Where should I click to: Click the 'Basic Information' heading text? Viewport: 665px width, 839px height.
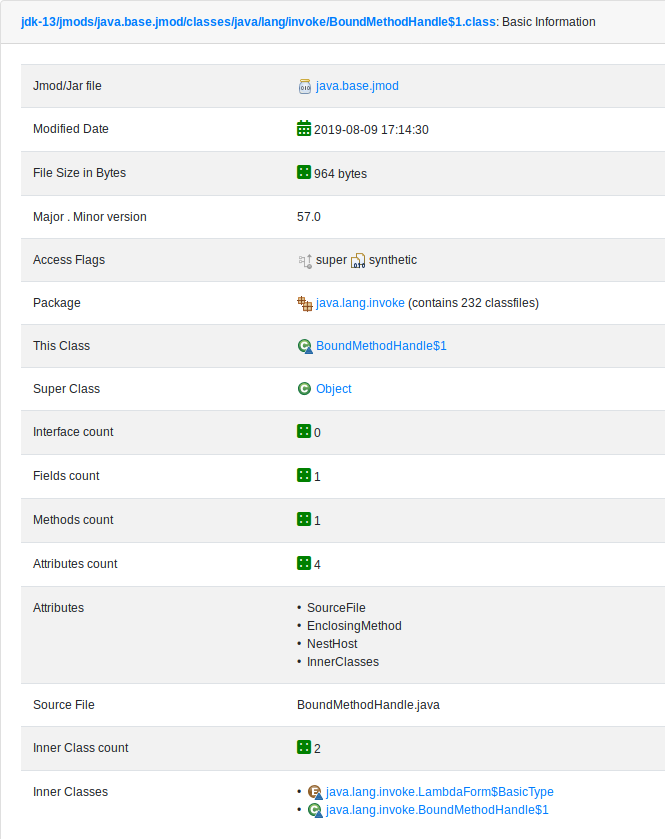tap(549, 22)
